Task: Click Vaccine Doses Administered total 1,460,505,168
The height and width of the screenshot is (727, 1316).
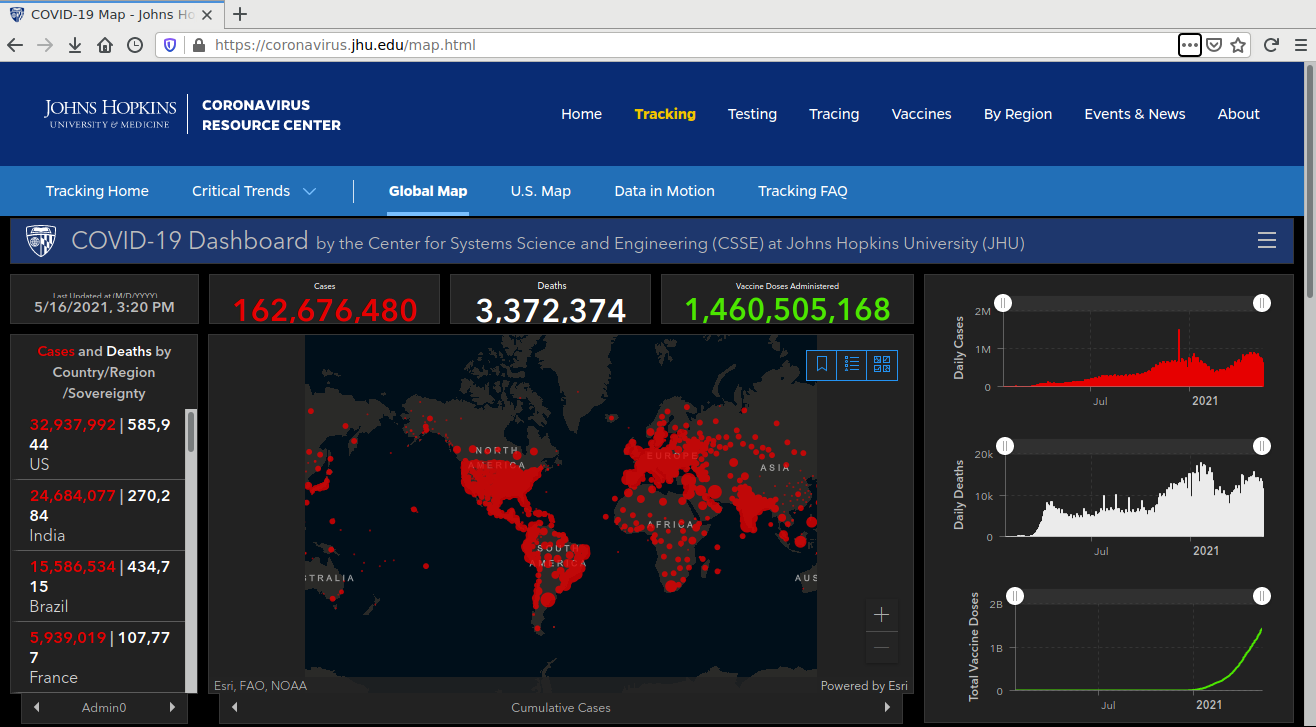Action: [787, 309]
